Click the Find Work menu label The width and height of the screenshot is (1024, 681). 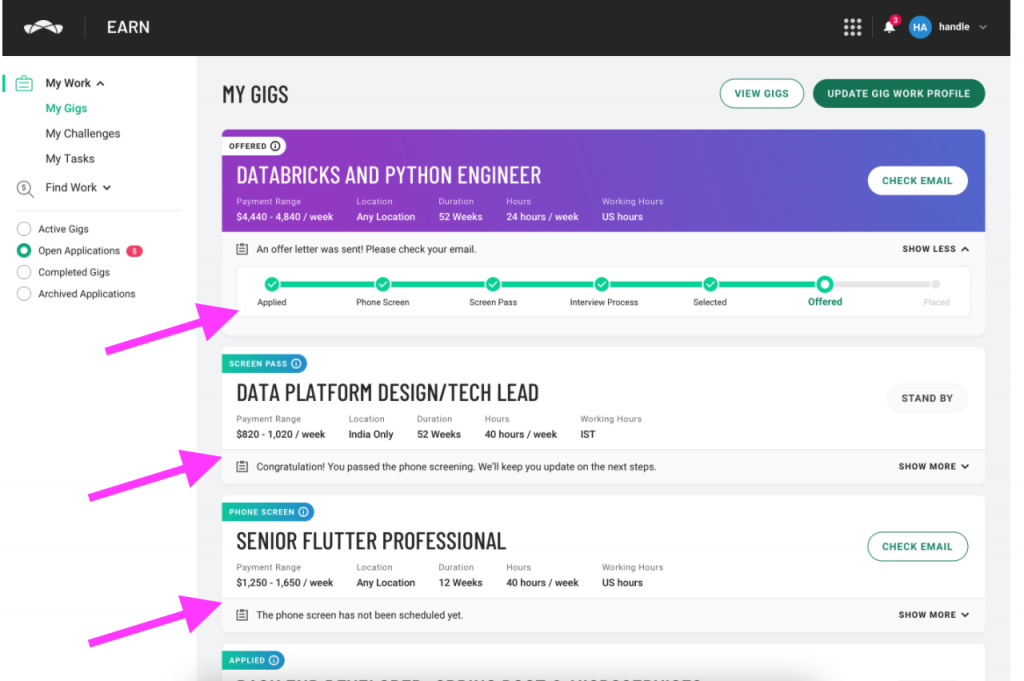(x=71, y=187)
